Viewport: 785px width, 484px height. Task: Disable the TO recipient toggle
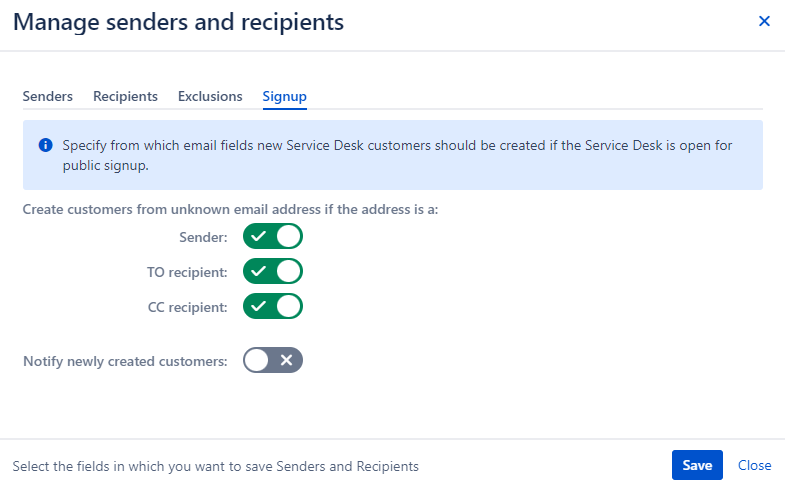[x=273, y=271]
